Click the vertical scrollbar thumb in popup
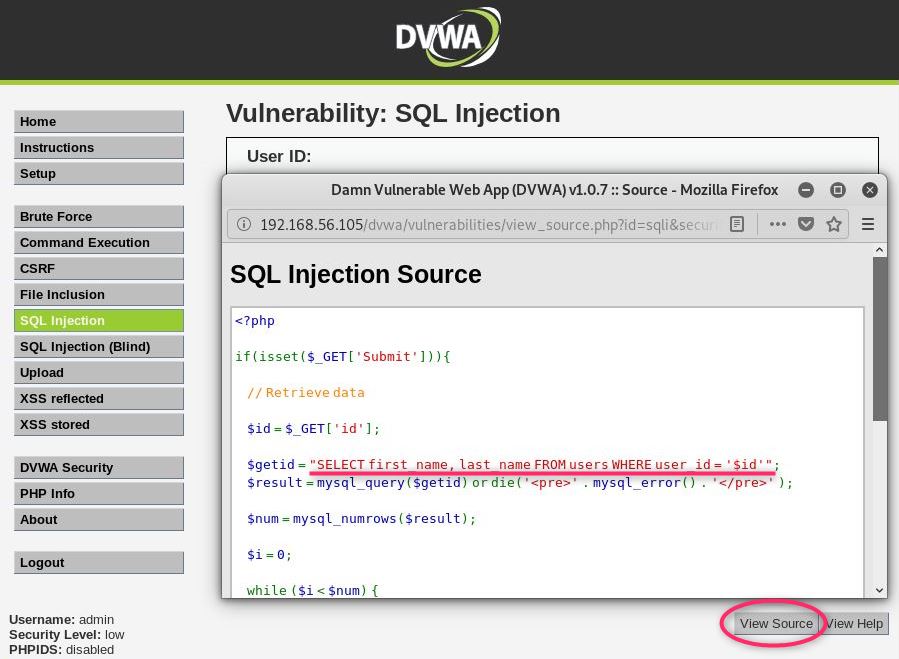 [880, 339]
